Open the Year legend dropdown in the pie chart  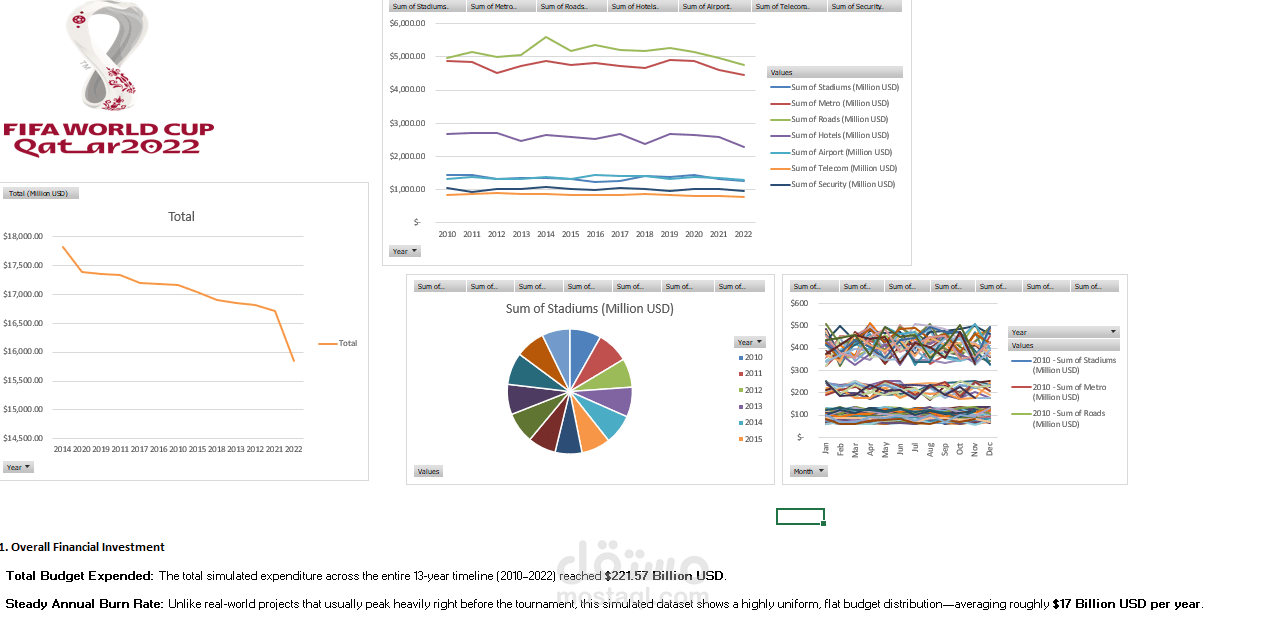749,342
